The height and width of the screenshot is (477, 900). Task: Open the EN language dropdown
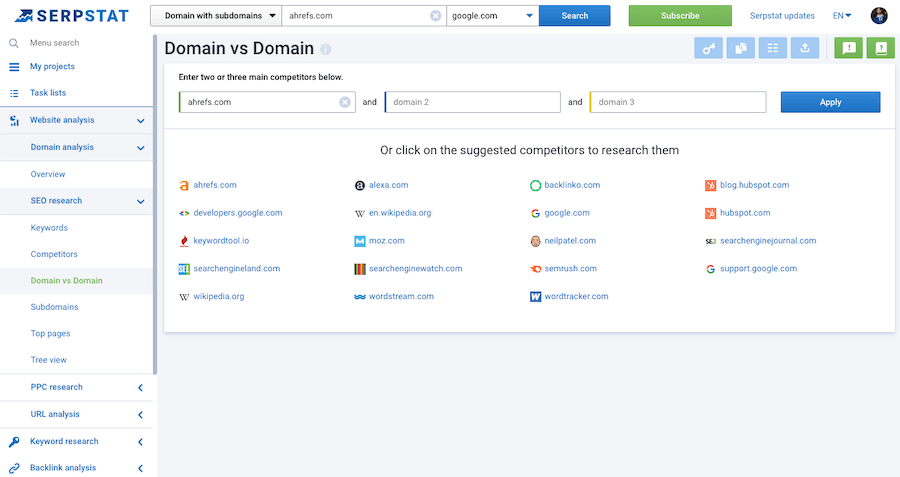click(x=841, y=15)
